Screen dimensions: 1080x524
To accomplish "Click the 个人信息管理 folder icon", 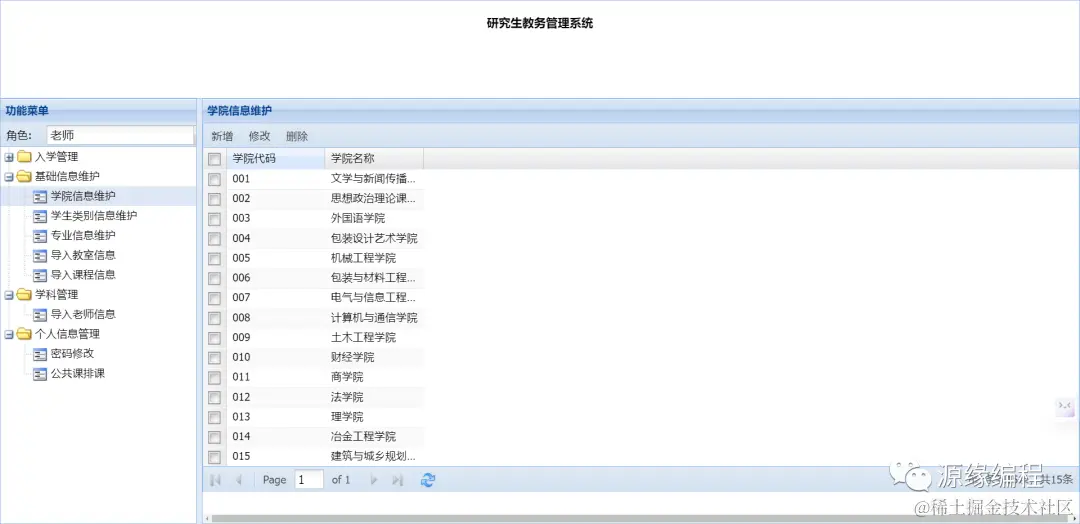I will (24, 335).
